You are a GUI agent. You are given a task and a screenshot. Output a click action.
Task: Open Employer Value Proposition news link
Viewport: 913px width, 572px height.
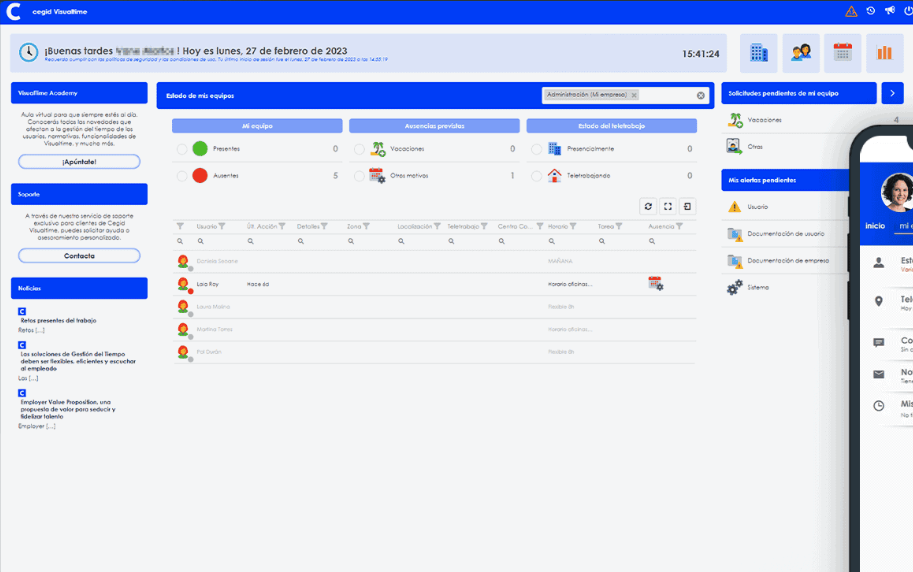[x=68, y=409]
